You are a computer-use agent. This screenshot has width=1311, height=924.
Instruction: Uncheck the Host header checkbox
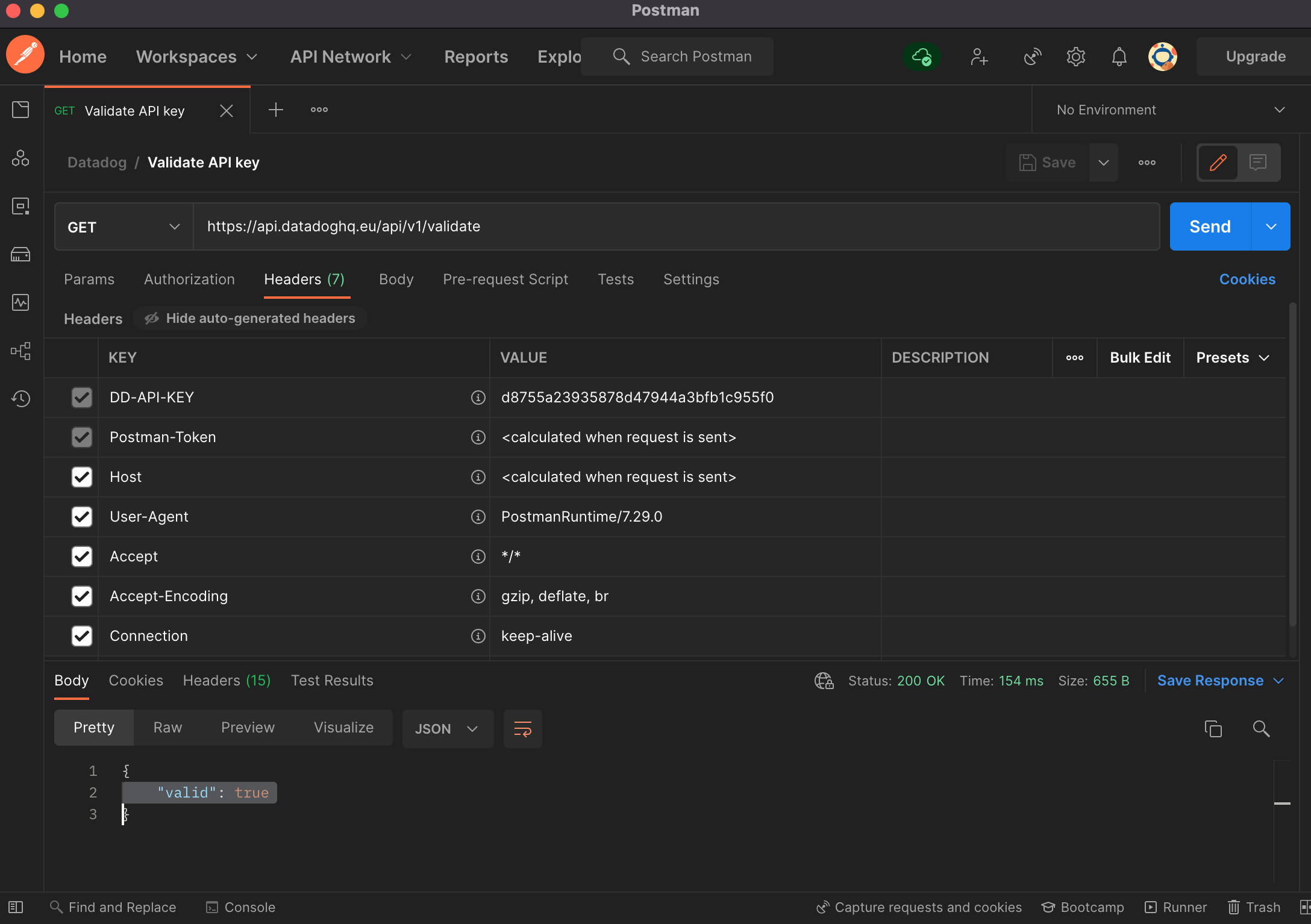pyautogui.click(x=82, y=477)
